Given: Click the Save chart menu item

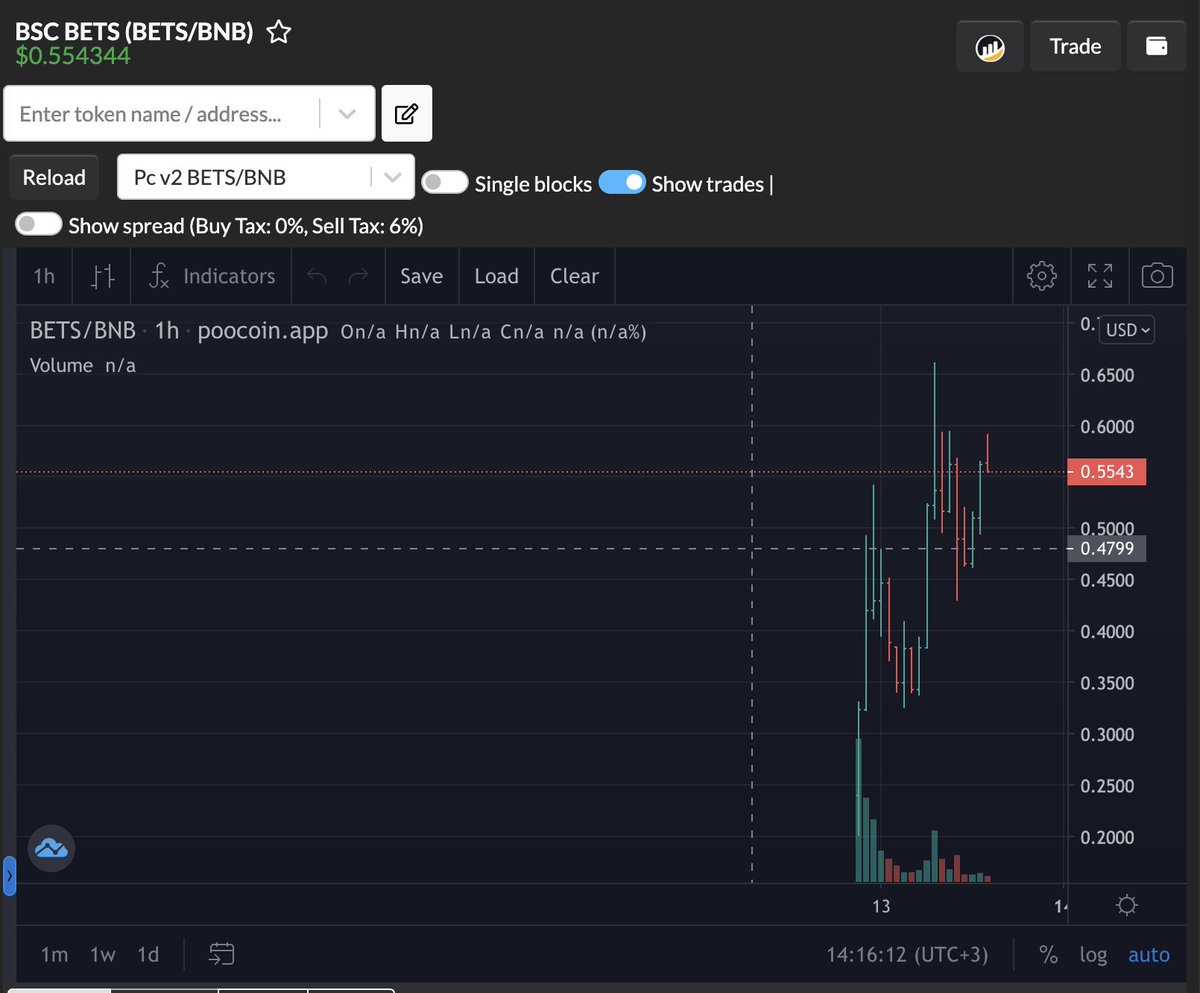Looking at the screenshot, I should (x=421, y=276).
